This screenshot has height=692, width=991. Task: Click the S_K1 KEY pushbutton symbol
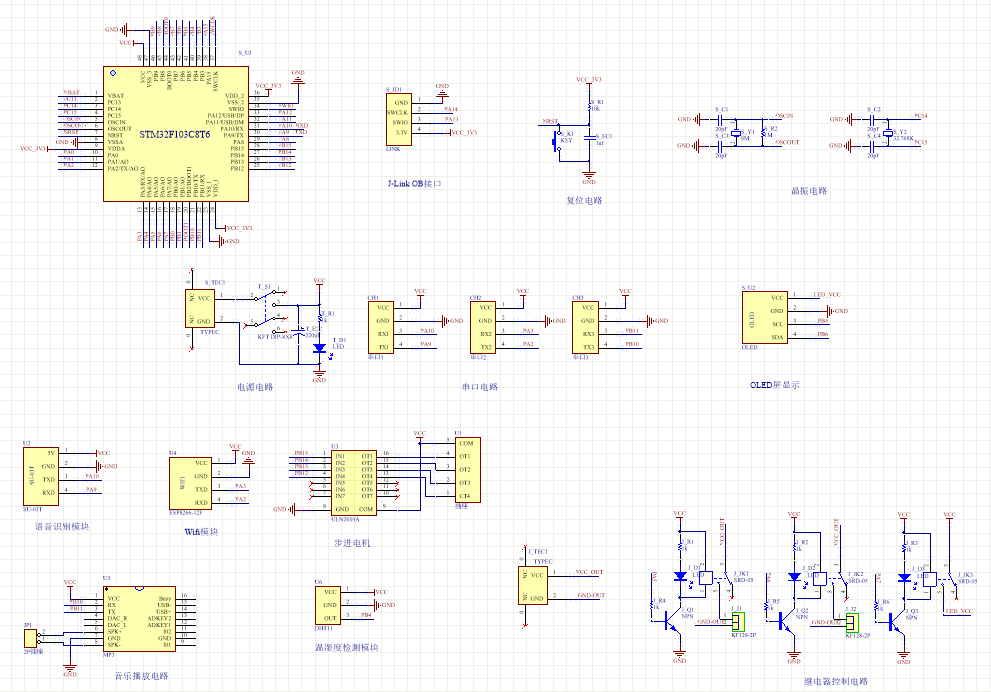pos(557,141)
